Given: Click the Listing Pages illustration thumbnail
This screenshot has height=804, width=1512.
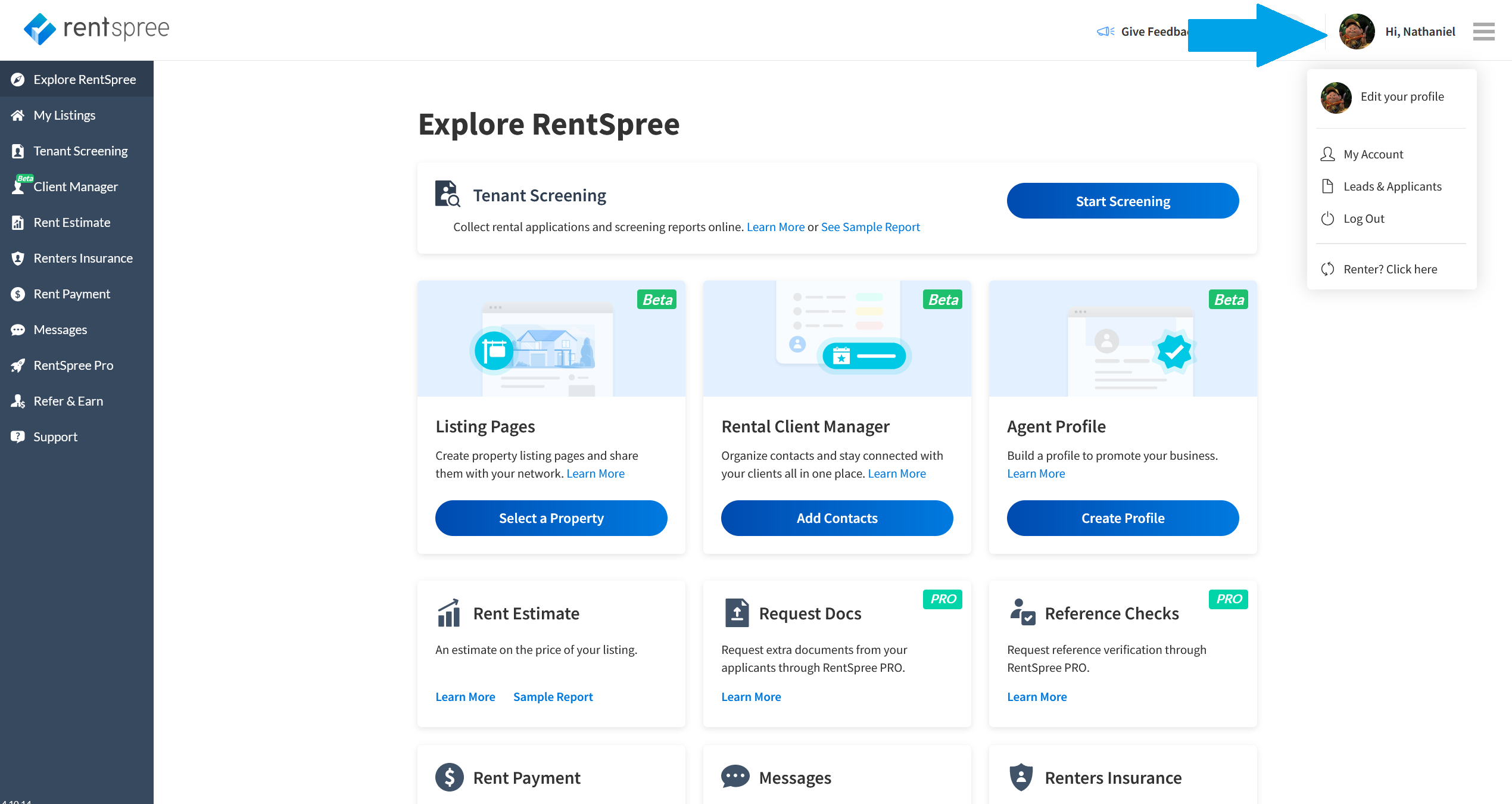Looking at the screenshot, I should click(x=551, y=338).
